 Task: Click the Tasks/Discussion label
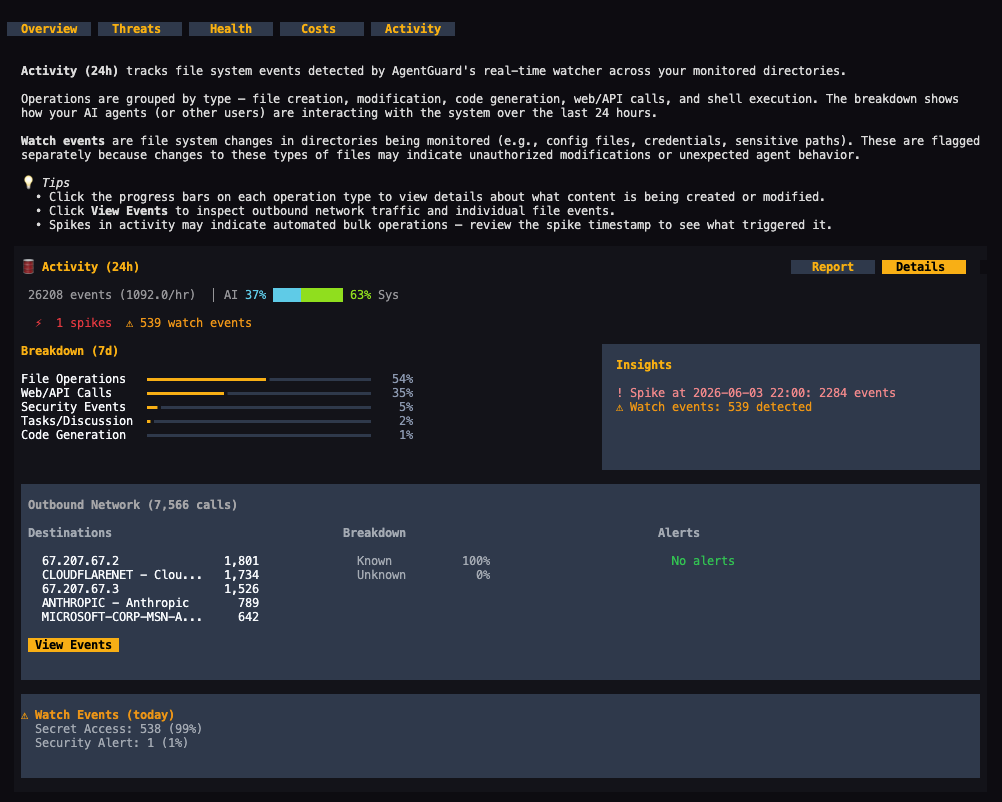point(77,421)
